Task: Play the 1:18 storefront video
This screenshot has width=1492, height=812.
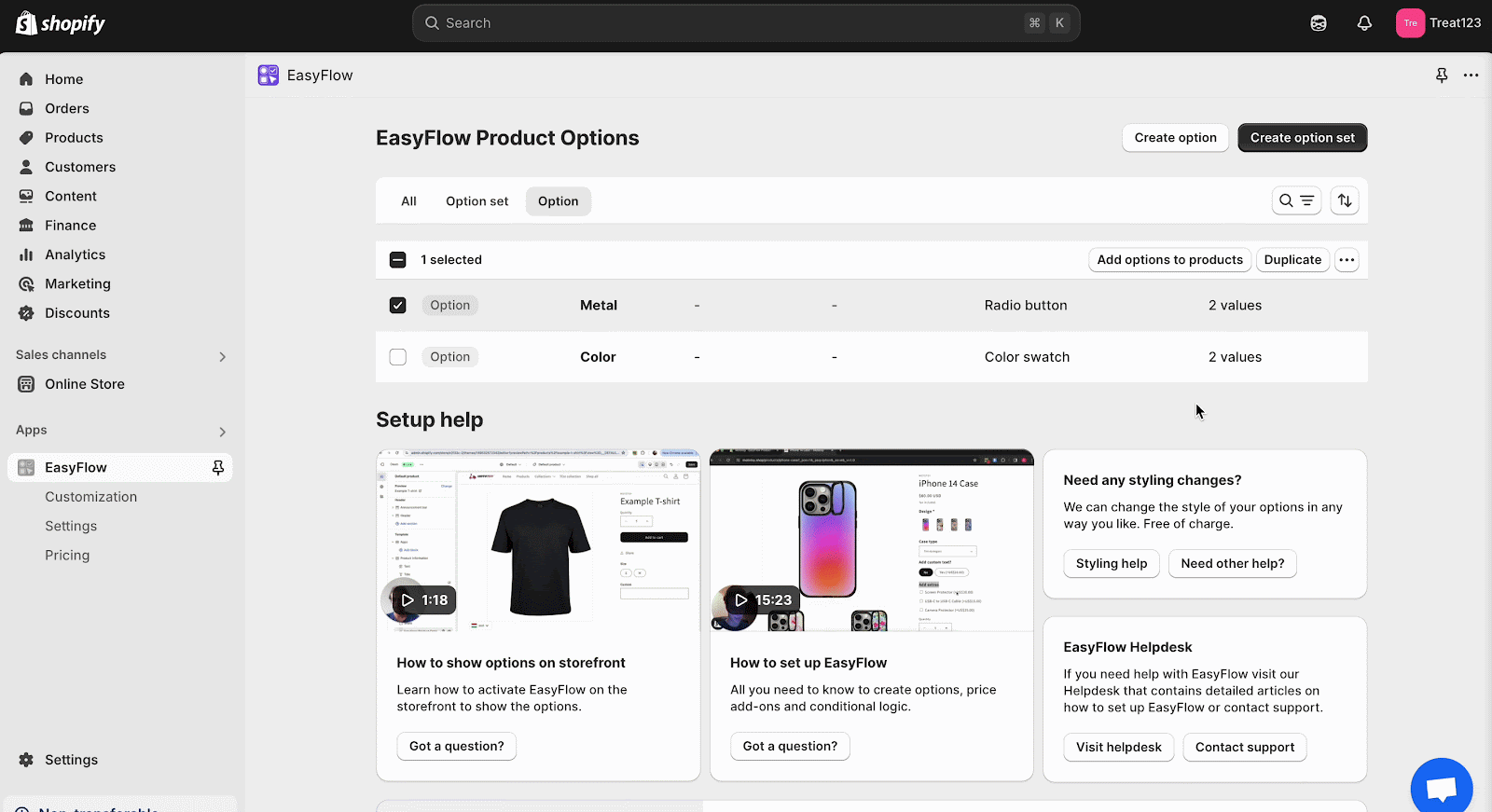Action: [x=424, y=600]
